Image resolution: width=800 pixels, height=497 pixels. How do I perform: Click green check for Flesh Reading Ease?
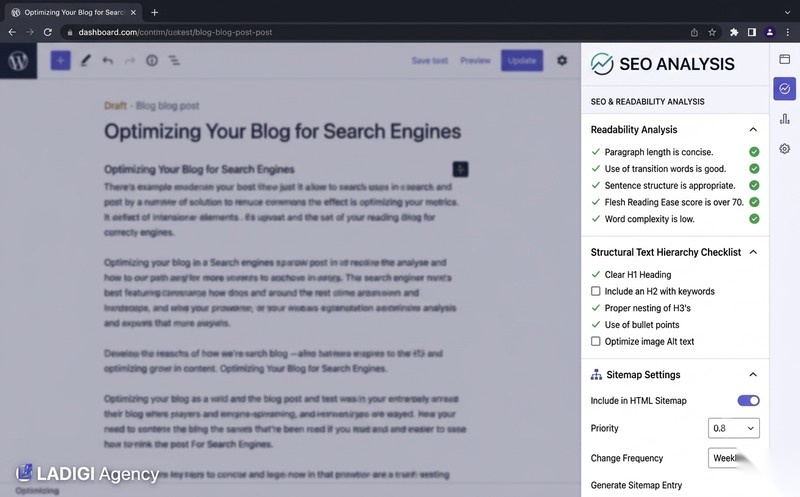754,202
